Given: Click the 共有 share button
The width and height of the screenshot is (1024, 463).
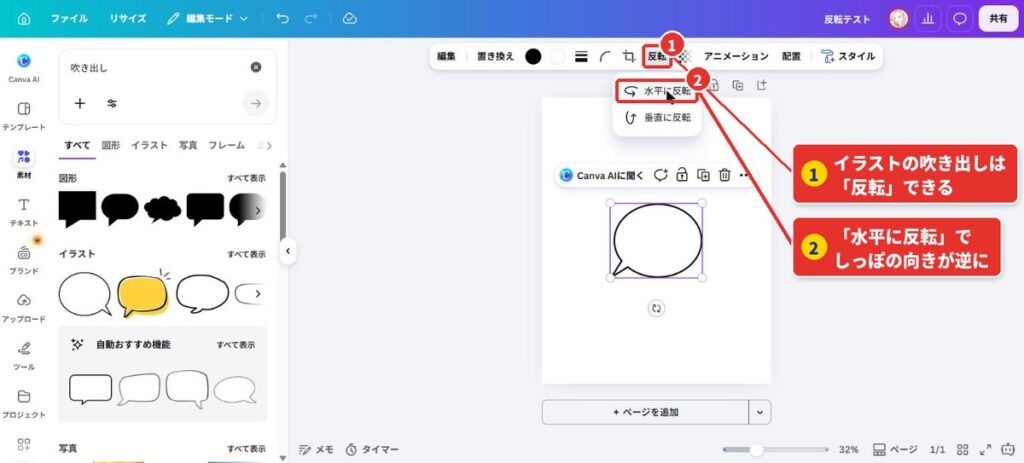Looking at the screenshot, I should tap(998, 19).
